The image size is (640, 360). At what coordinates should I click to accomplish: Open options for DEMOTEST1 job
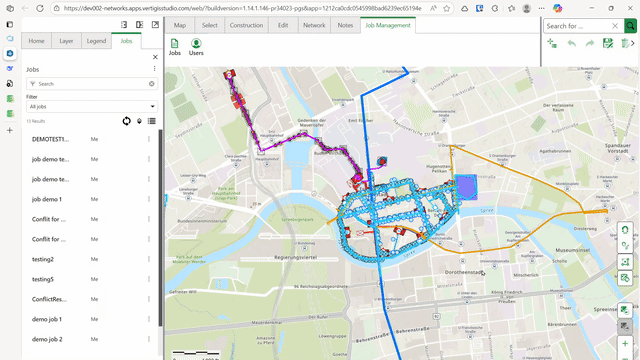[149, 139]
